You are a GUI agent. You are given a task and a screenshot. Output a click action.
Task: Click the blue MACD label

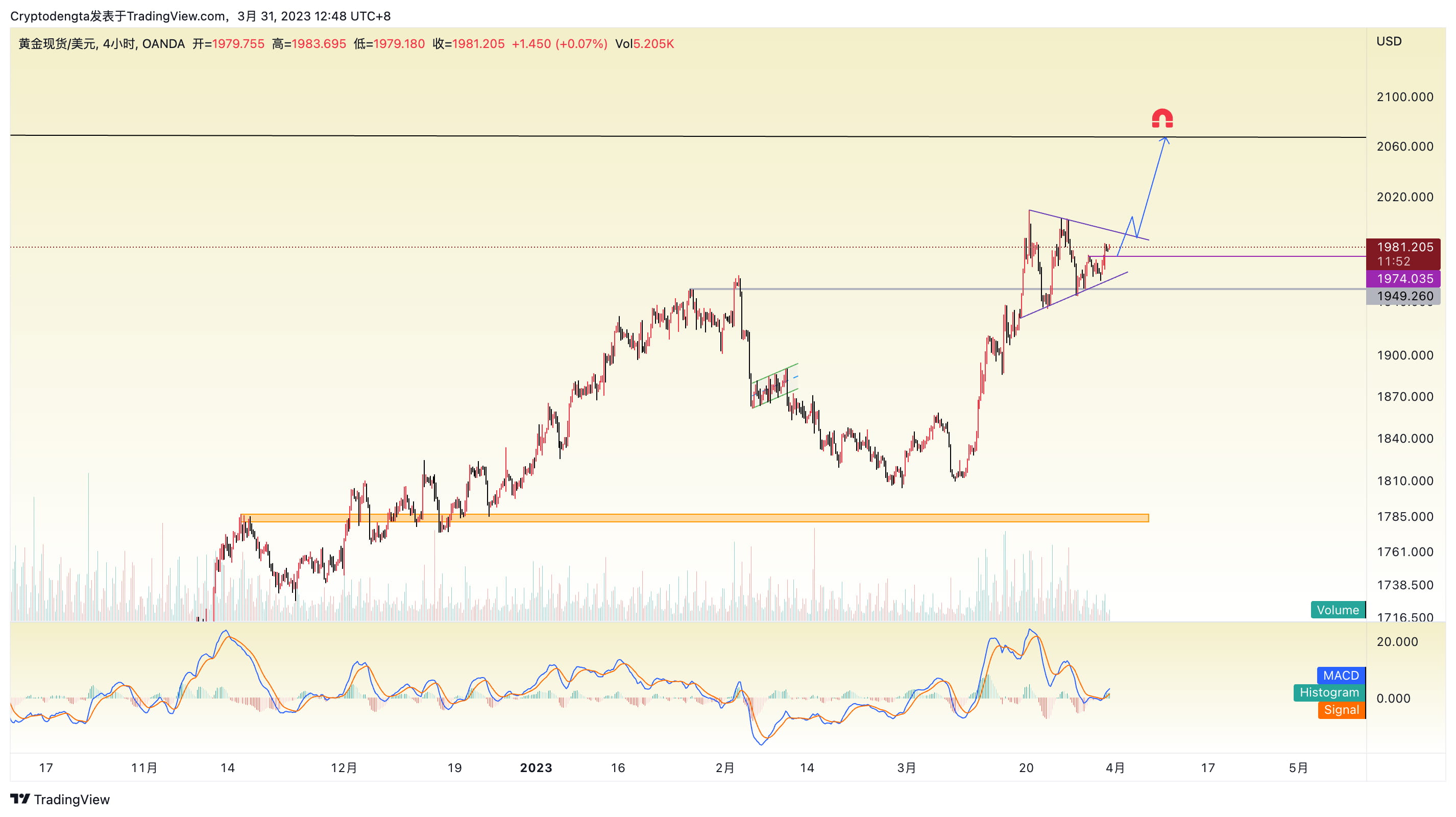click(x=1340, y=675)
